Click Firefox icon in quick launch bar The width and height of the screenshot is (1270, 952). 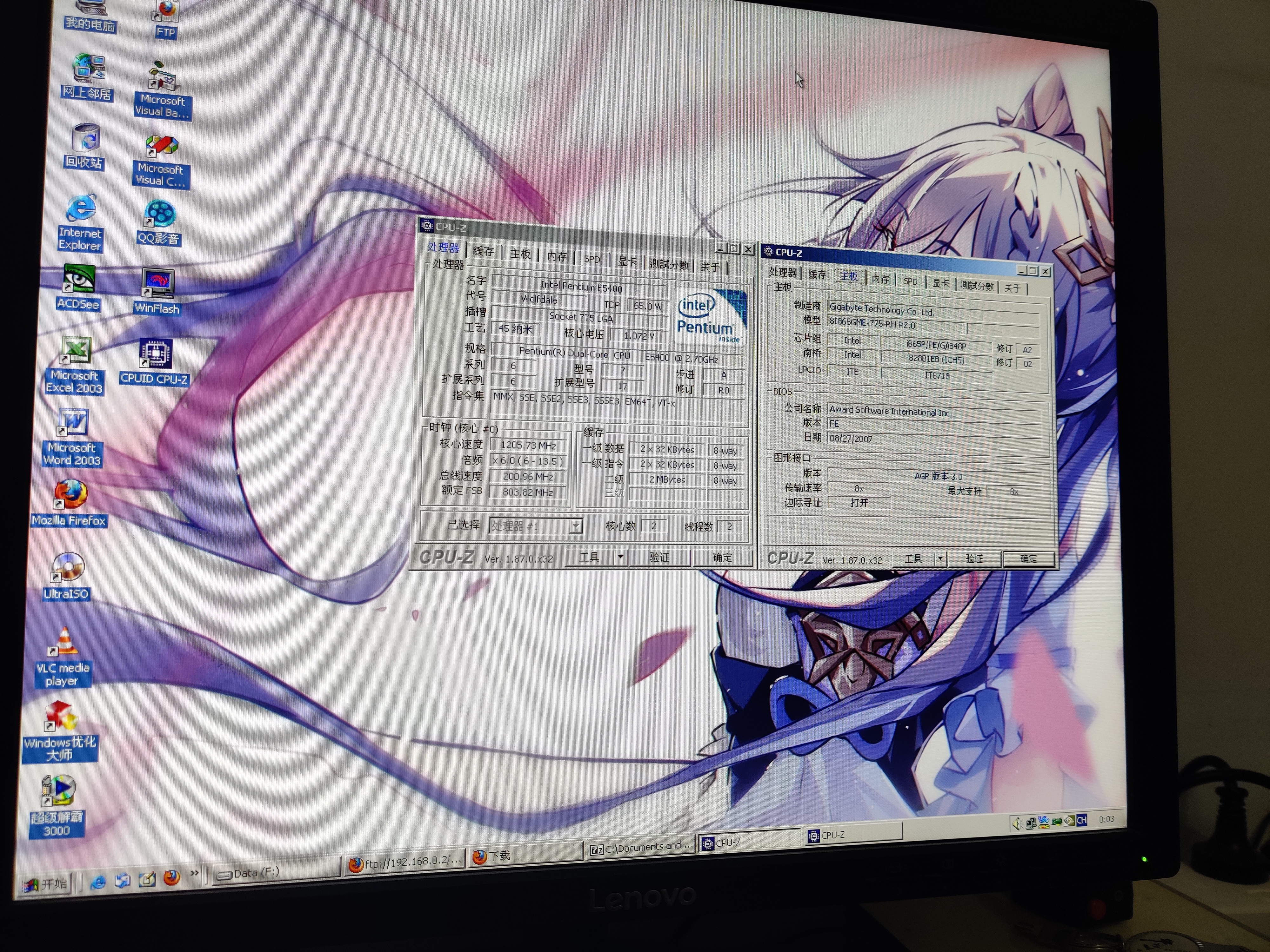[x=172, y=877]
